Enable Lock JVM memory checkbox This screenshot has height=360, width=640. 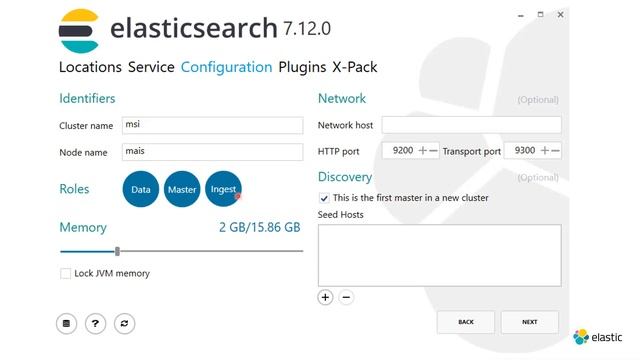[65, 273]
